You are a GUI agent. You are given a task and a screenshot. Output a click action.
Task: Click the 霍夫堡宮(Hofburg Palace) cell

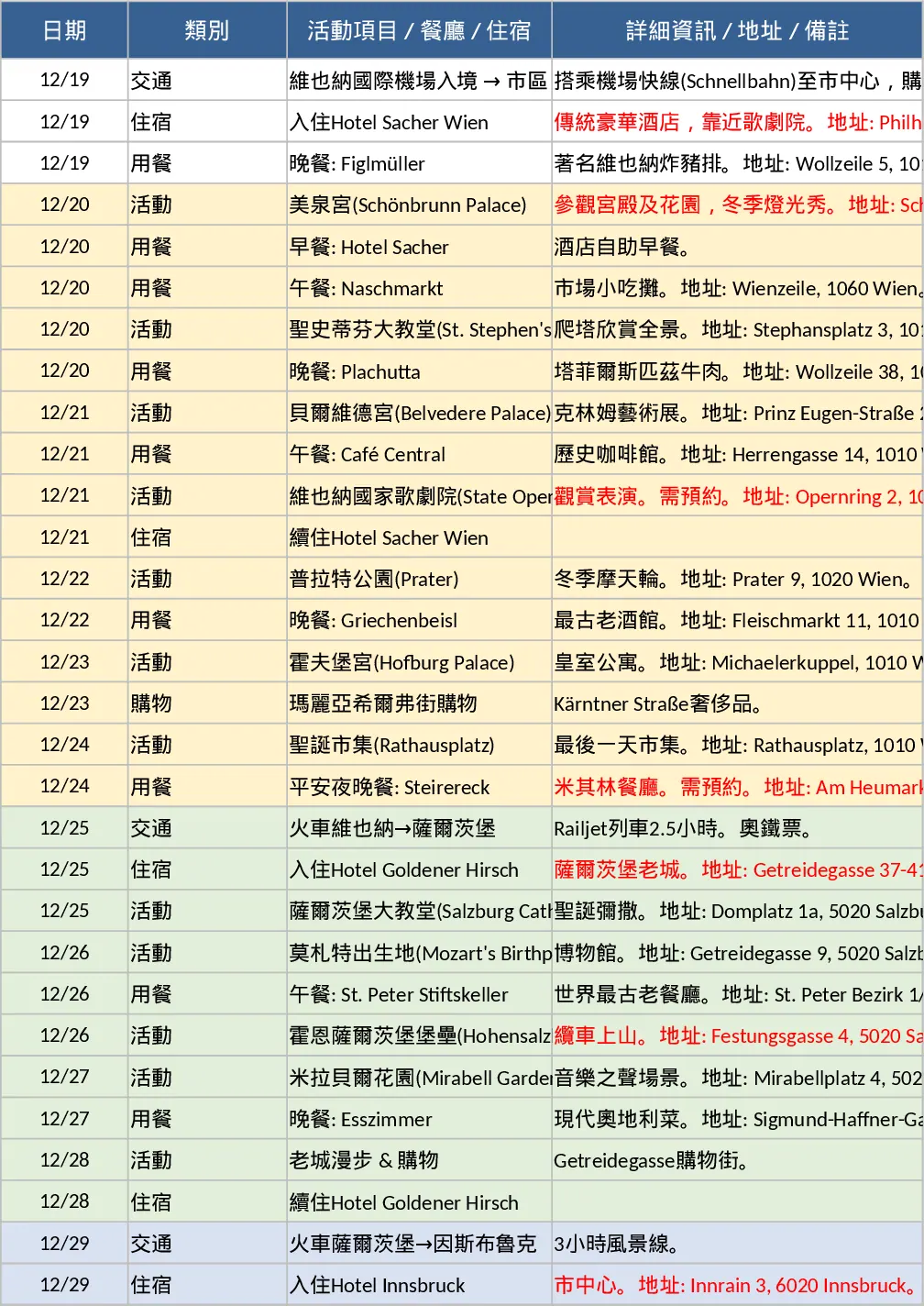point(419,662)
